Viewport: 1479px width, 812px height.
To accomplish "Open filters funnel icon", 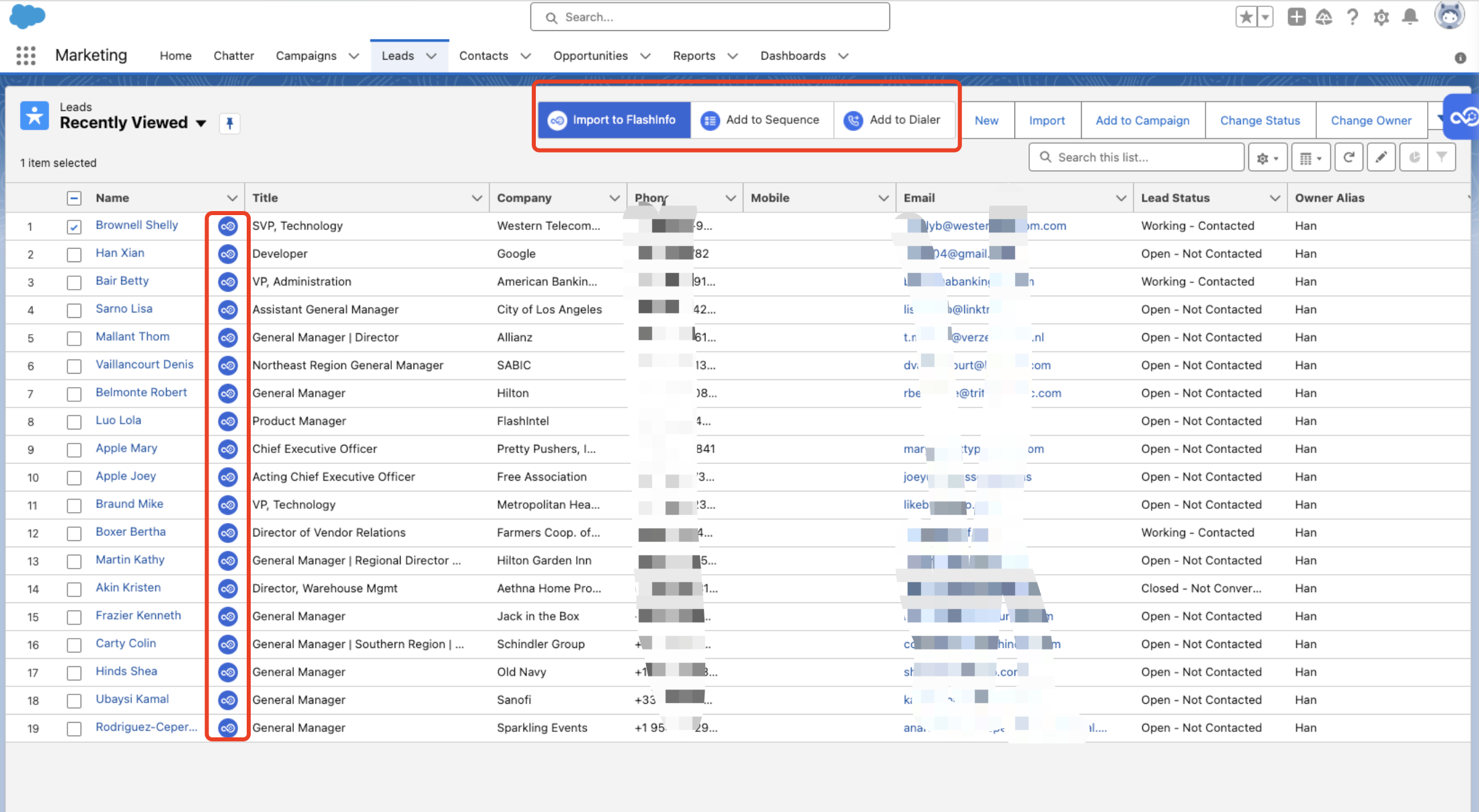I will (x=1442, y=157).
